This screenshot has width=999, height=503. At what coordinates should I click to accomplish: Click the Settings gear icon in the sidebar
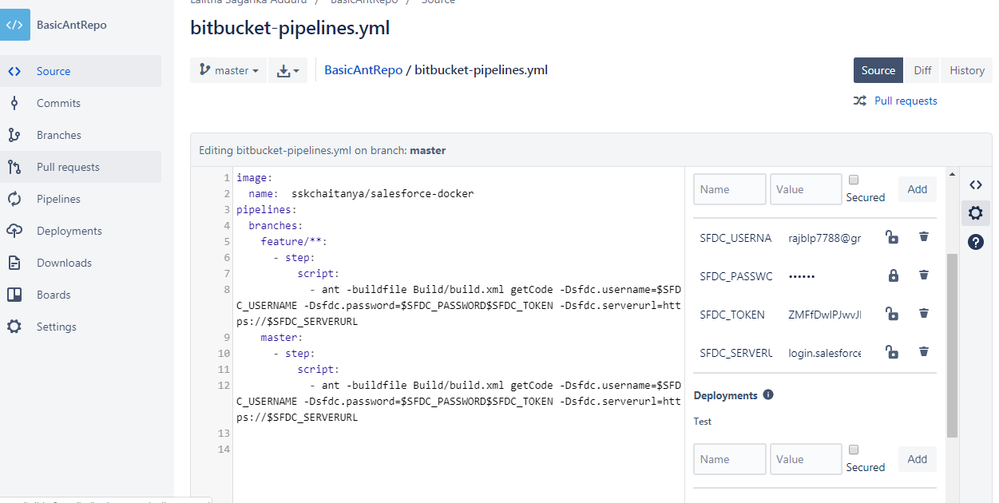[x=14, y=326]
